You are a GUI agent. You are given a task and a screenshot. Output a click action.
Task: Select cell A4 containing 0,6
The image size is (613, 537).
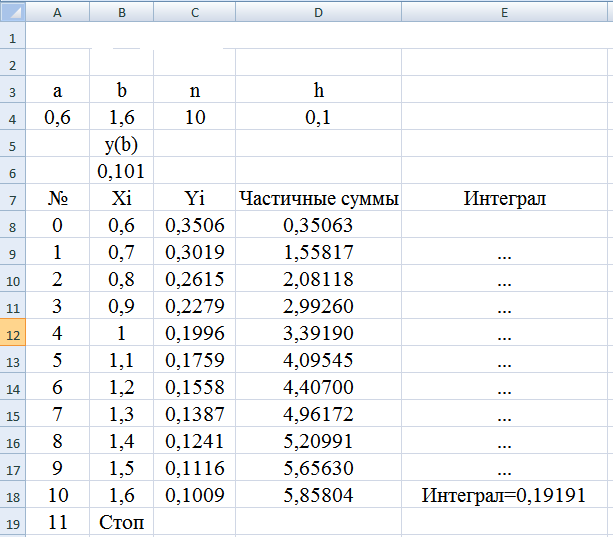[57, 116]
